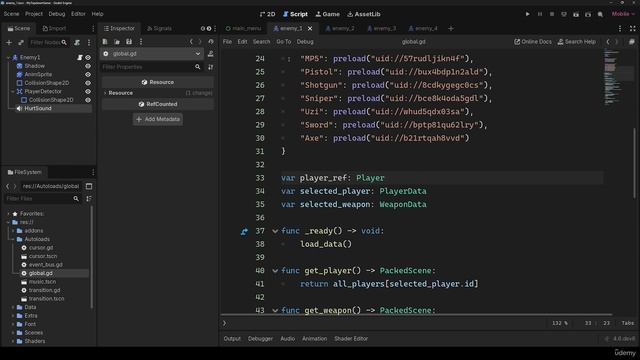The image size is (640, 360).
Task: Toggle visibility of AnimSprite node
Action: point(88,75)
